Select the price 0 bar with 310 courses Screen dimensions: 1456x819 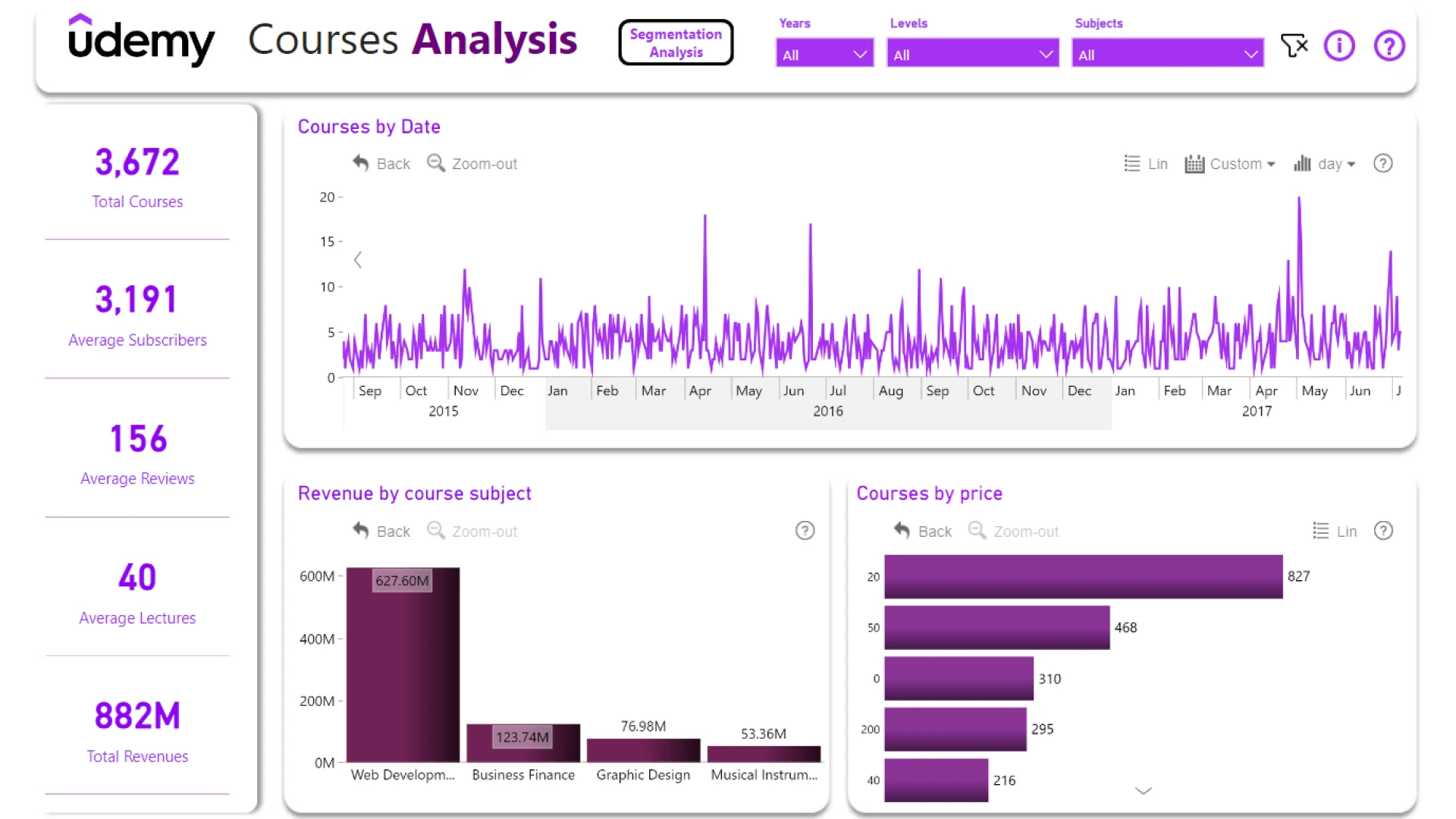959,678
